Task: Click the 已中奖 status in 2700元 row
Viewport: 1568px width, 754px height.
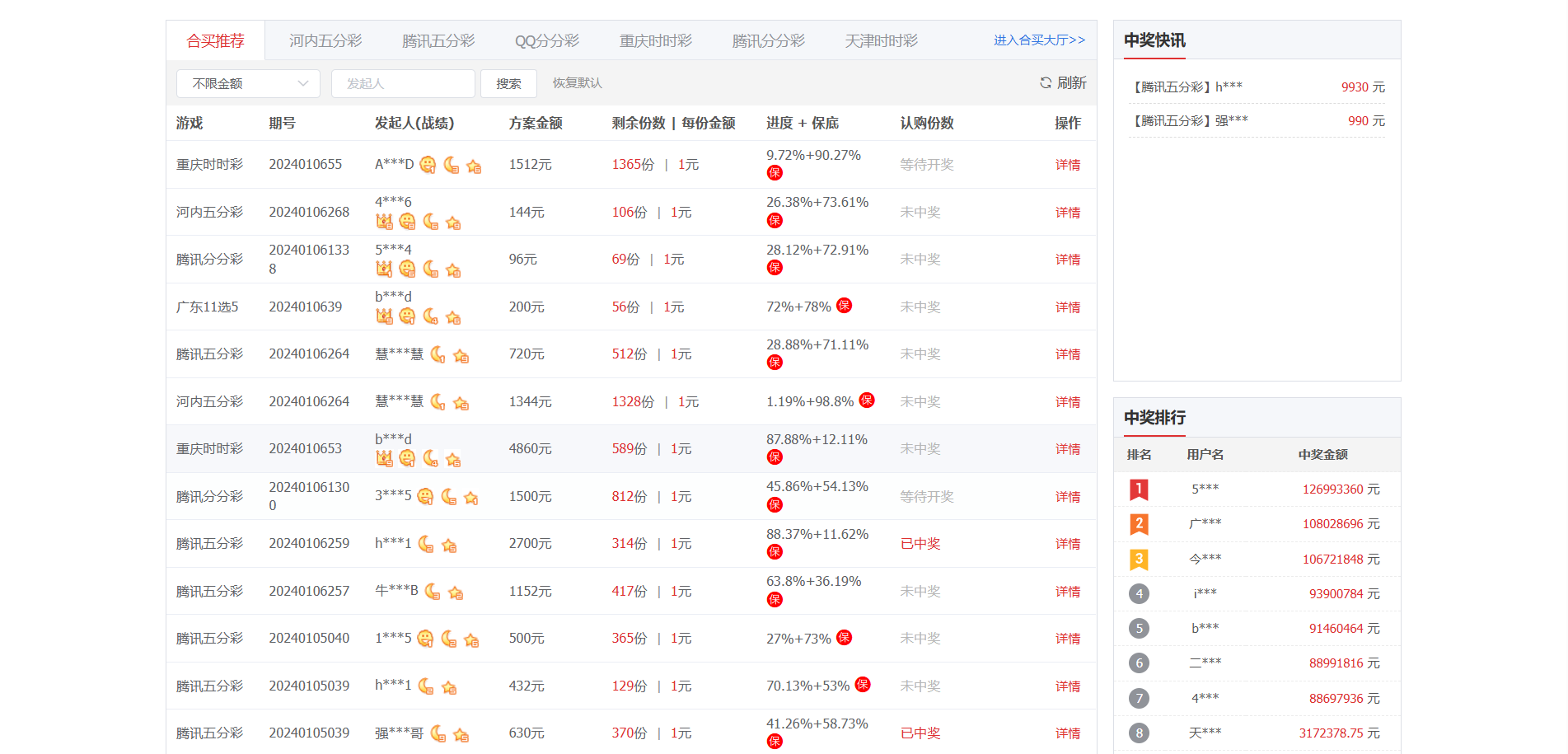Action: [x=920, y=544]
